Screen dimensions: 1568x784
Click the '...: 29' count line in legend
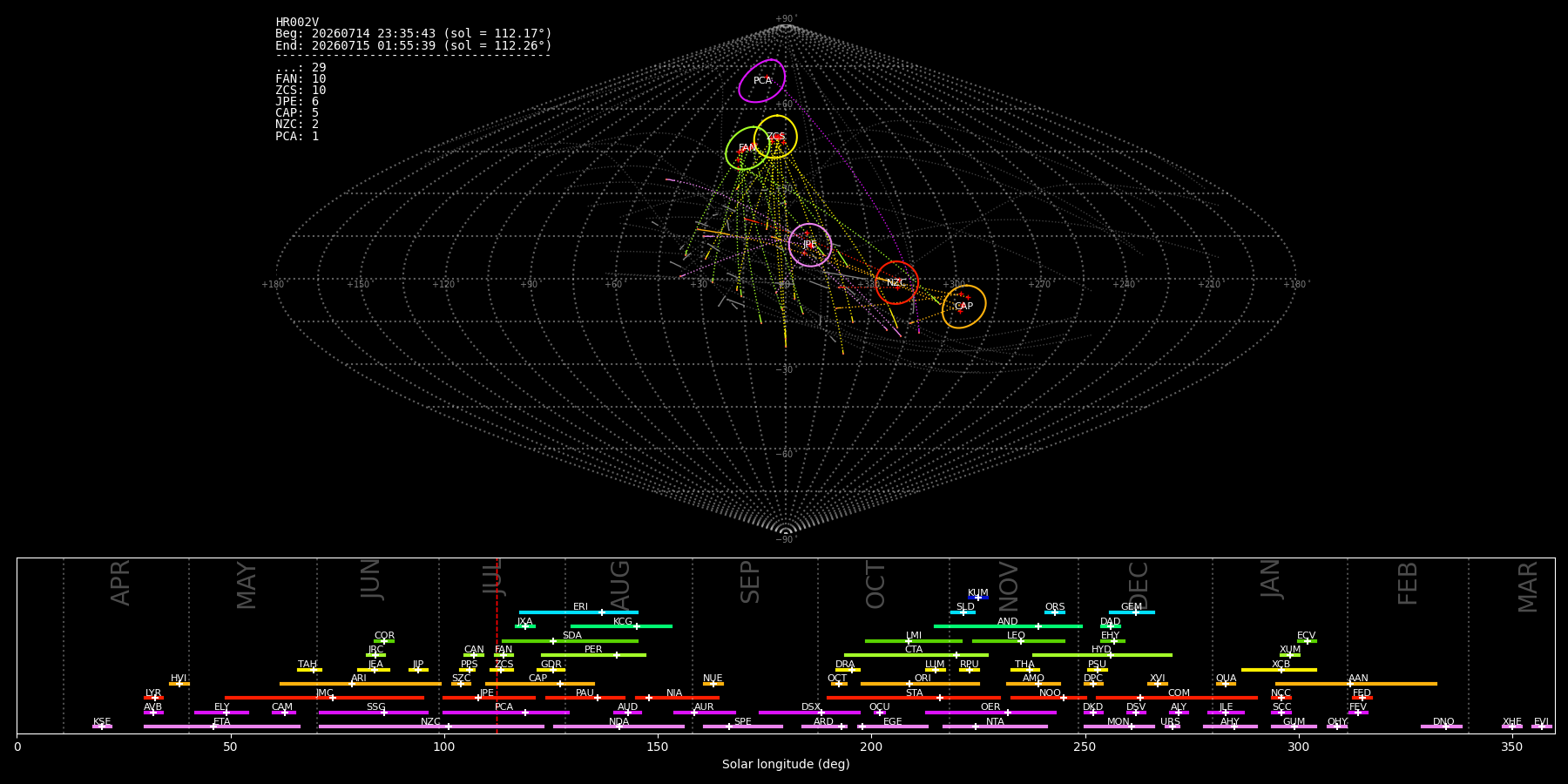301,68
